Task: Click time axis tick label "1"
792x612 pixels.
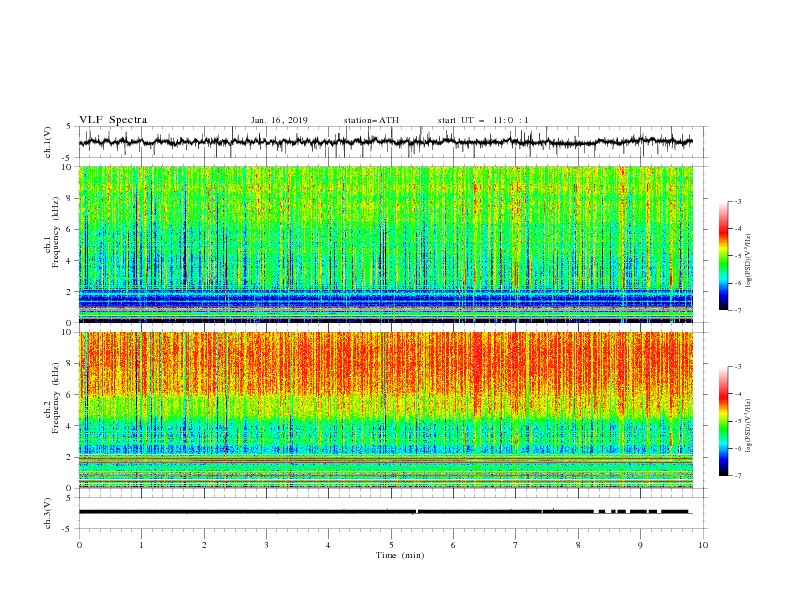Action: point(141,545)
